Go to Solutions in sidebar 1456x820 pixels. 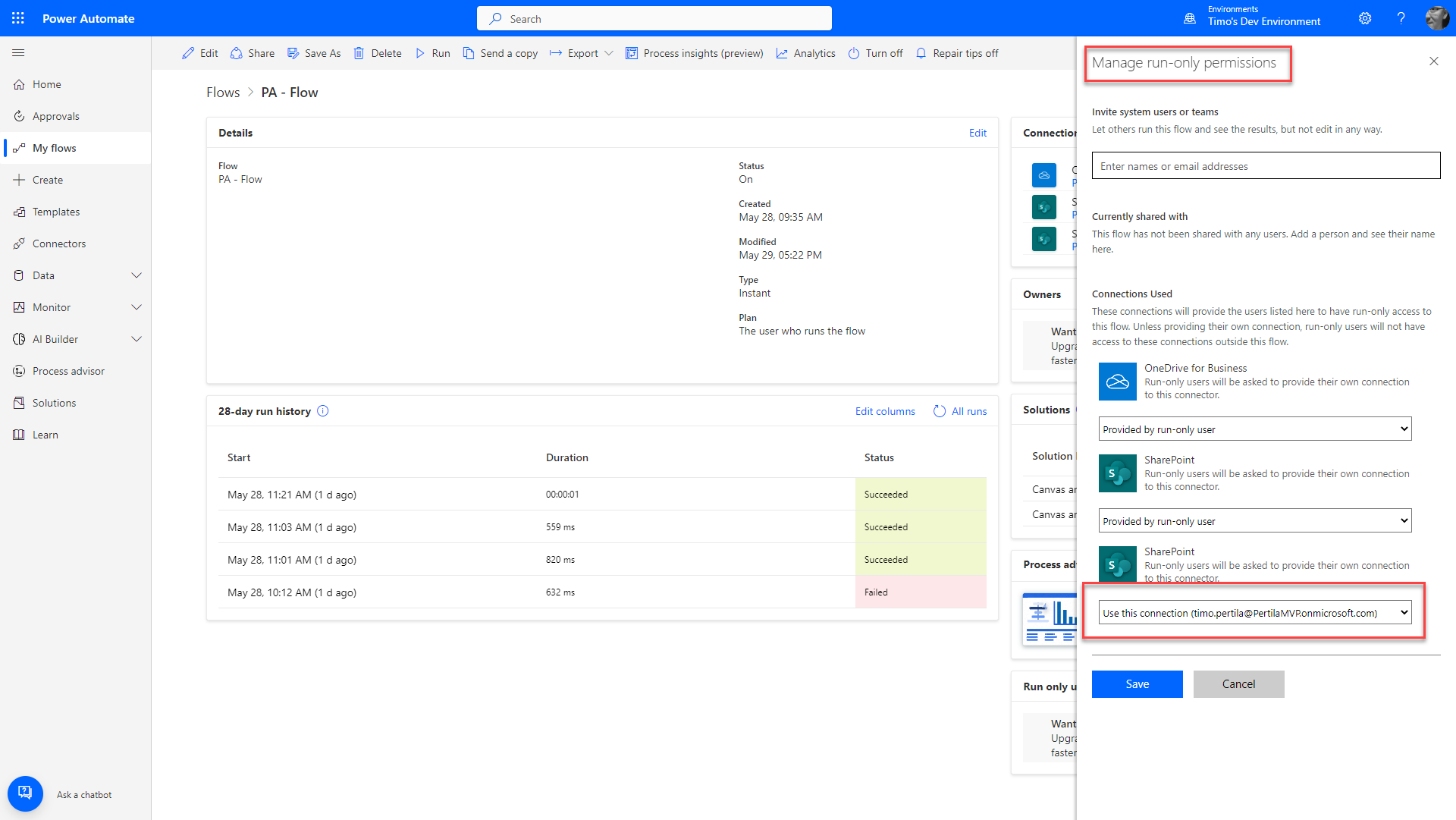coord(54,403)
